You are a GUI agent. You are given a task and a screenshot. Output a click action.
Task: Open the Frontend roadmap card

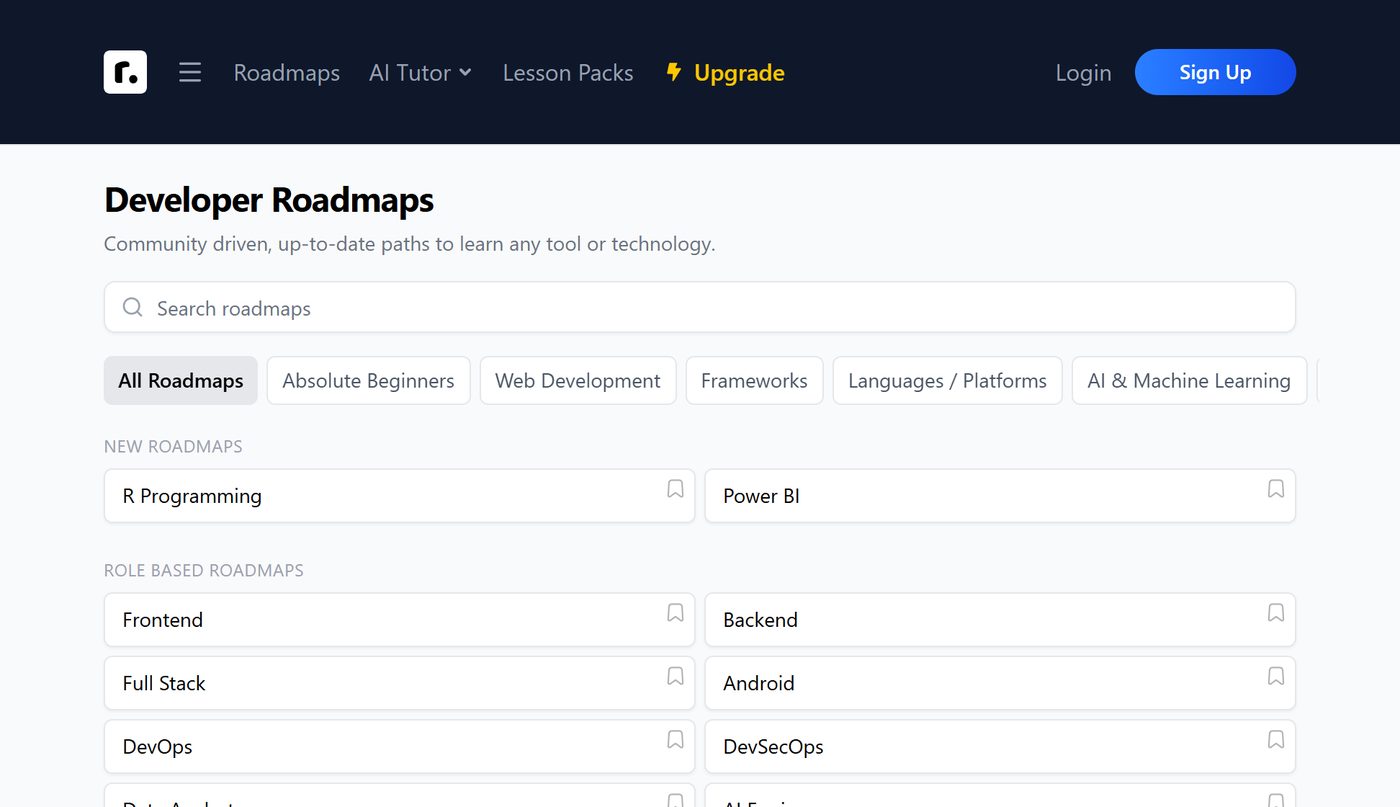tap(399, 620)
